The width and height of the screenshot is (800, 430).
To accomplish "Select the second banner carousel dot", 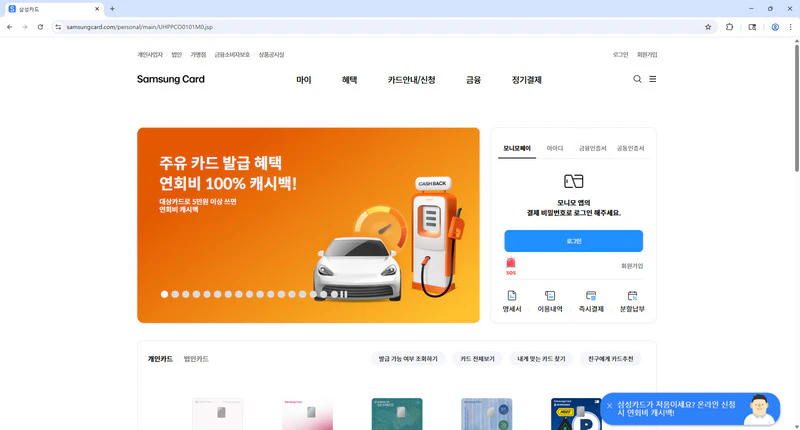I will pyautogui.click(x=175, y=294).
